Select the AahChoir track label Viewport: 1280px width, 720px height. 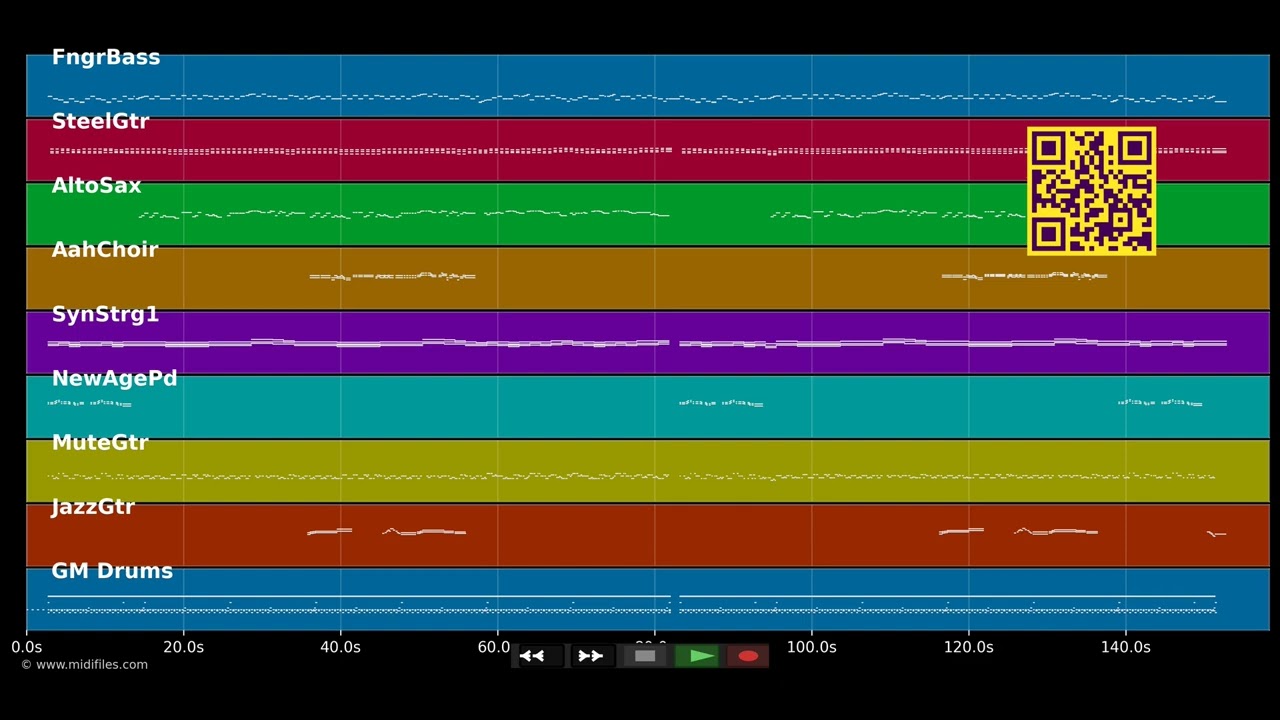105,249
